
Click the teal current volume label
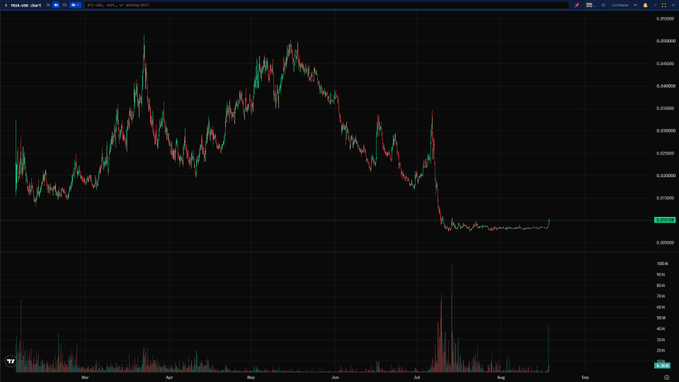(662, 366)
